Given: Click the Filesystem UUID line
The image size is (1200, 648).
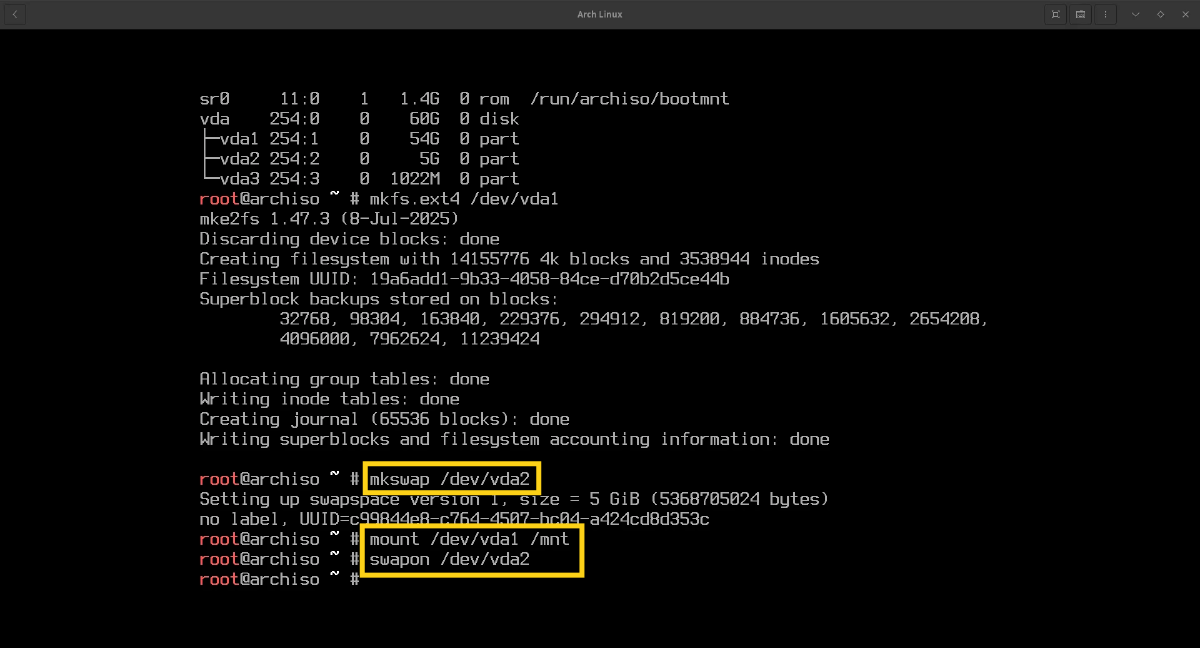Looking at the screenshot, I should (x=464, y=279).
